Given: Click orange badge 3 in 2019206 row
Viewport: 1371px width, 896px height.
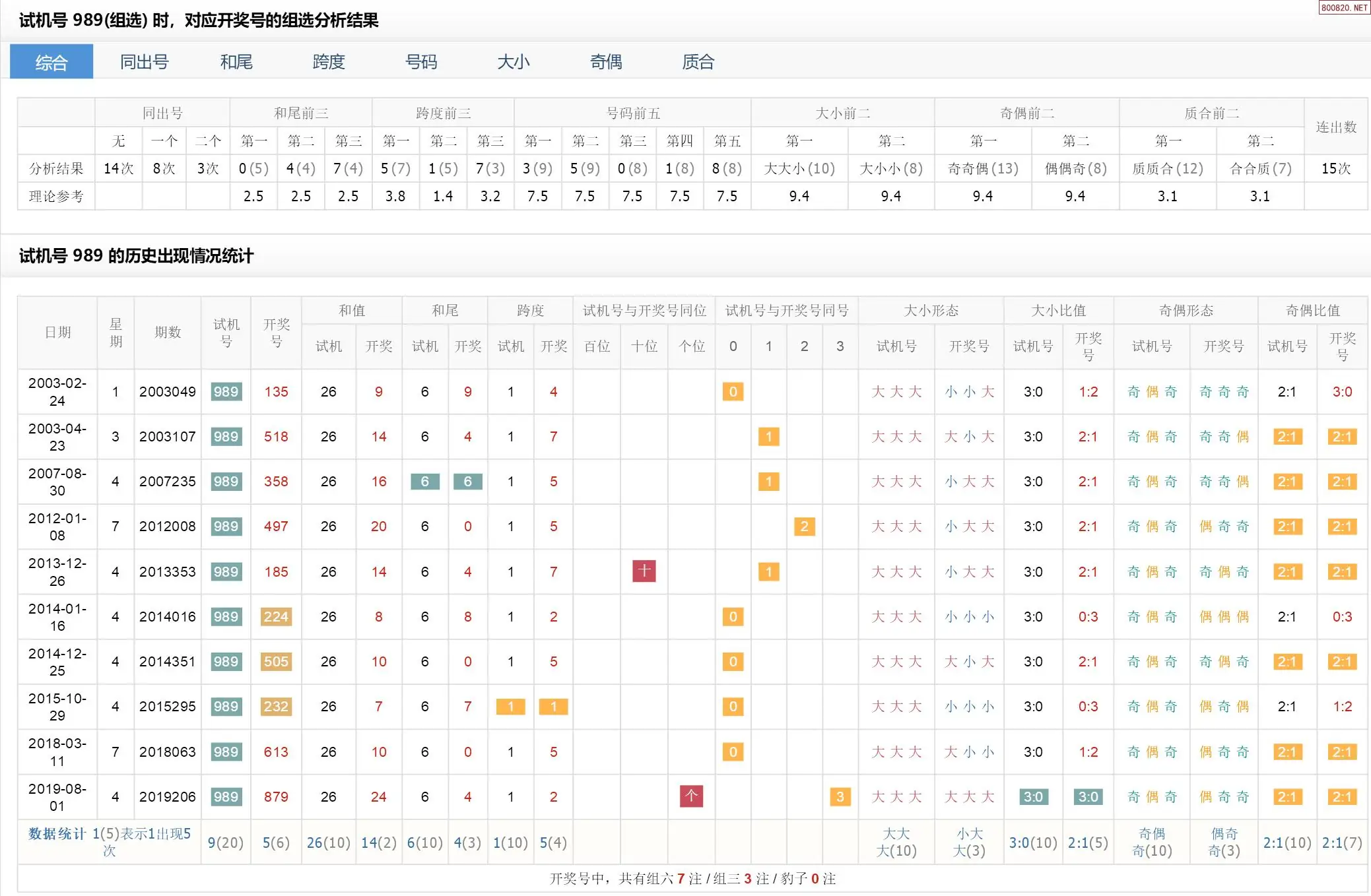Looking at the screenshot, I should pos(840,796).
